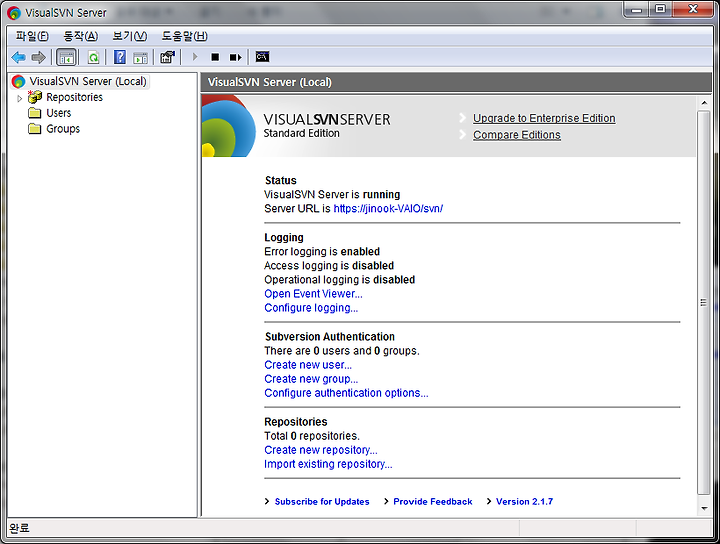Click Configure logging link

[x=311, y=308]
